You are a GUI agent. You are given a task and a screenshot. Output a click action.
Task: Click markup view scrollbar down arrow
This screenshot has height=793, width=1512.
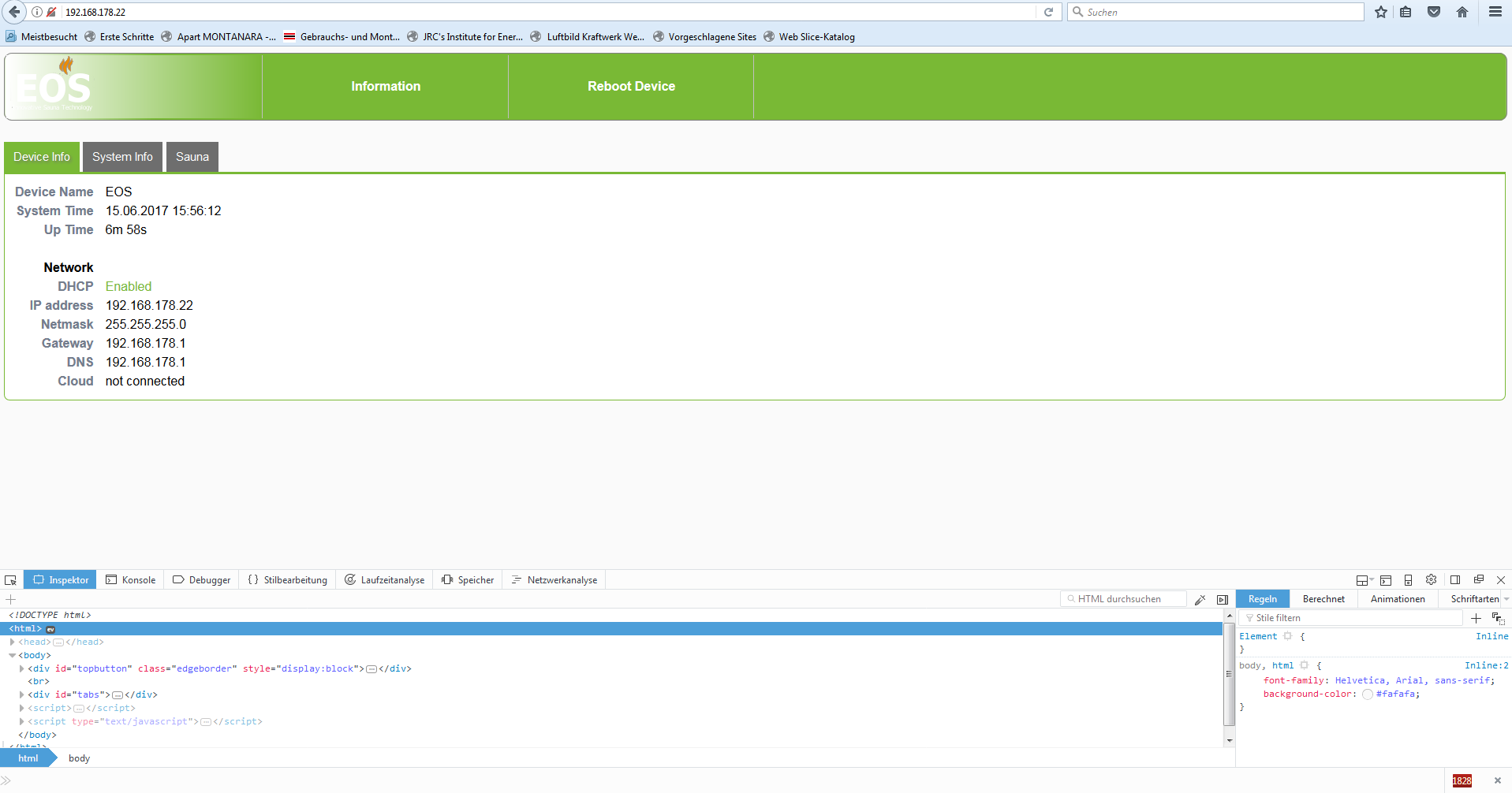coord(1229,741)
